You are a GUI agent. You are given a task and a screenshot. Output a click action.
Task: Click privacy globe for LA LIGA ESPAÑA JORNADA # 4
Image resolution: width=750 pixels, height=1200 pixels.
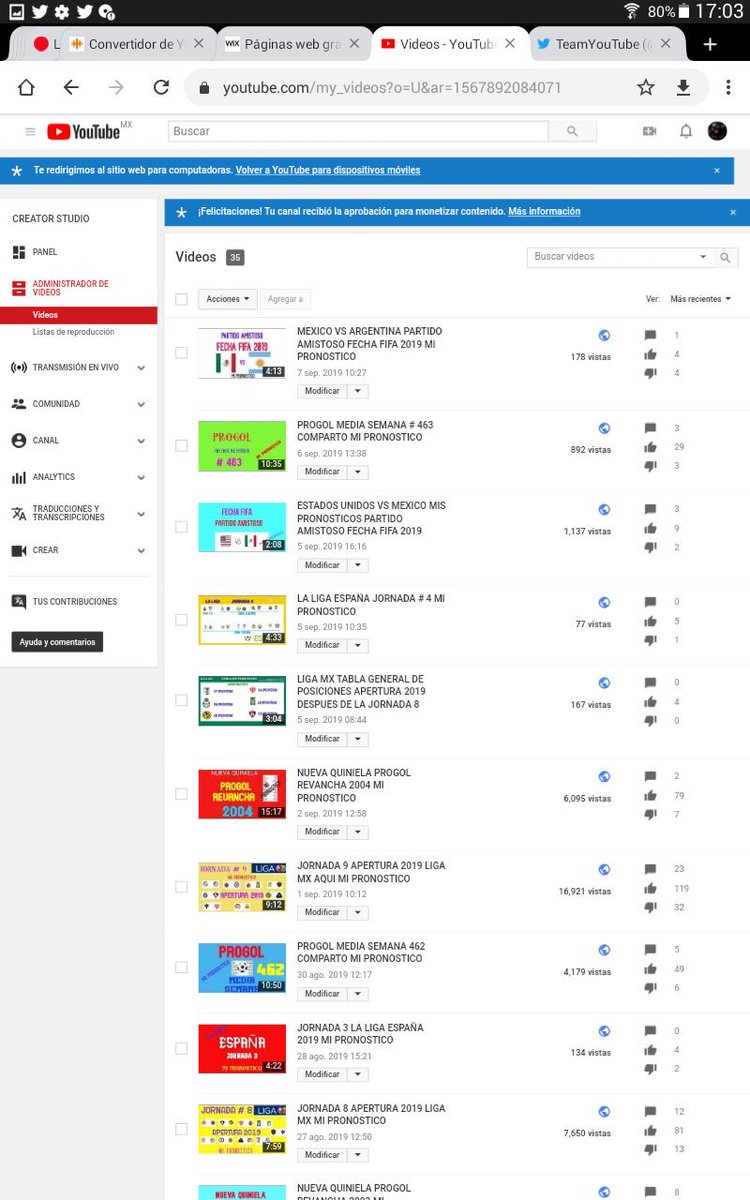pyautogui.click(x=604, y=603)
